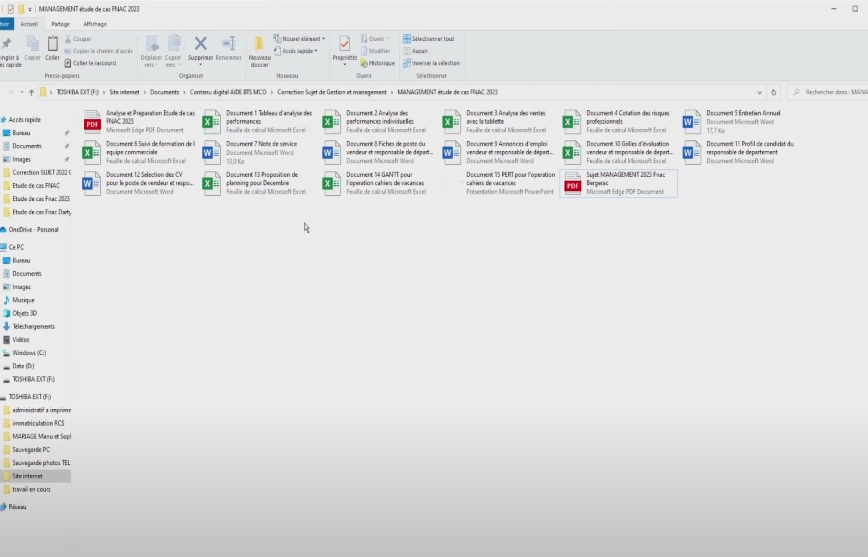Select Document 1 Tableau d'analyse Excel file

click(259, 121)
